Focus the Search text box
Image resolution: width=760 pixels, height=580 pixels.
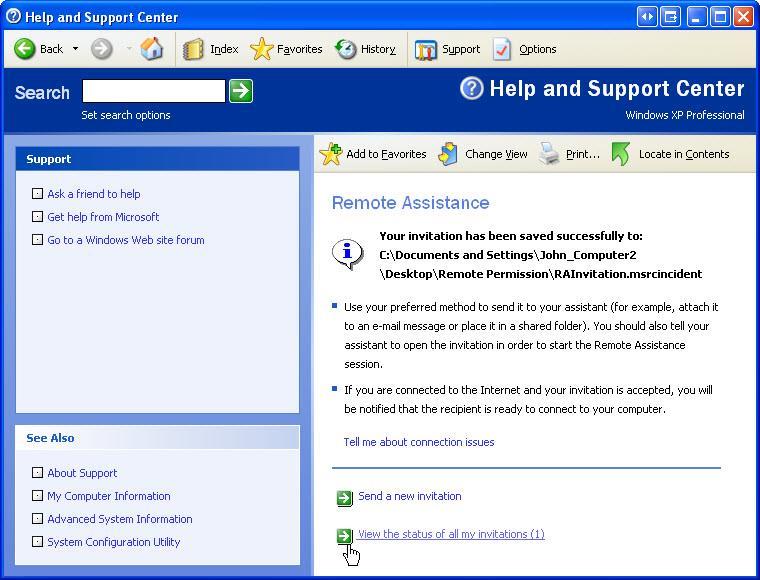coord(154,91)
